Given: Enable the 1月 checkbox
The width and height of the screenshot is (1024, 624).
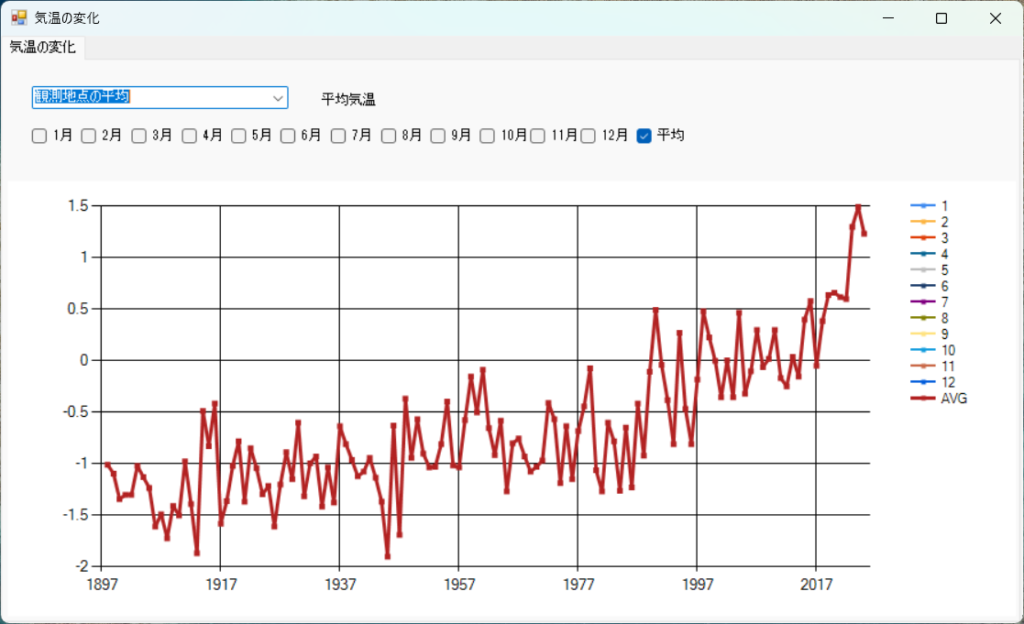Looking at the screenshot, I should coord(39,136).
